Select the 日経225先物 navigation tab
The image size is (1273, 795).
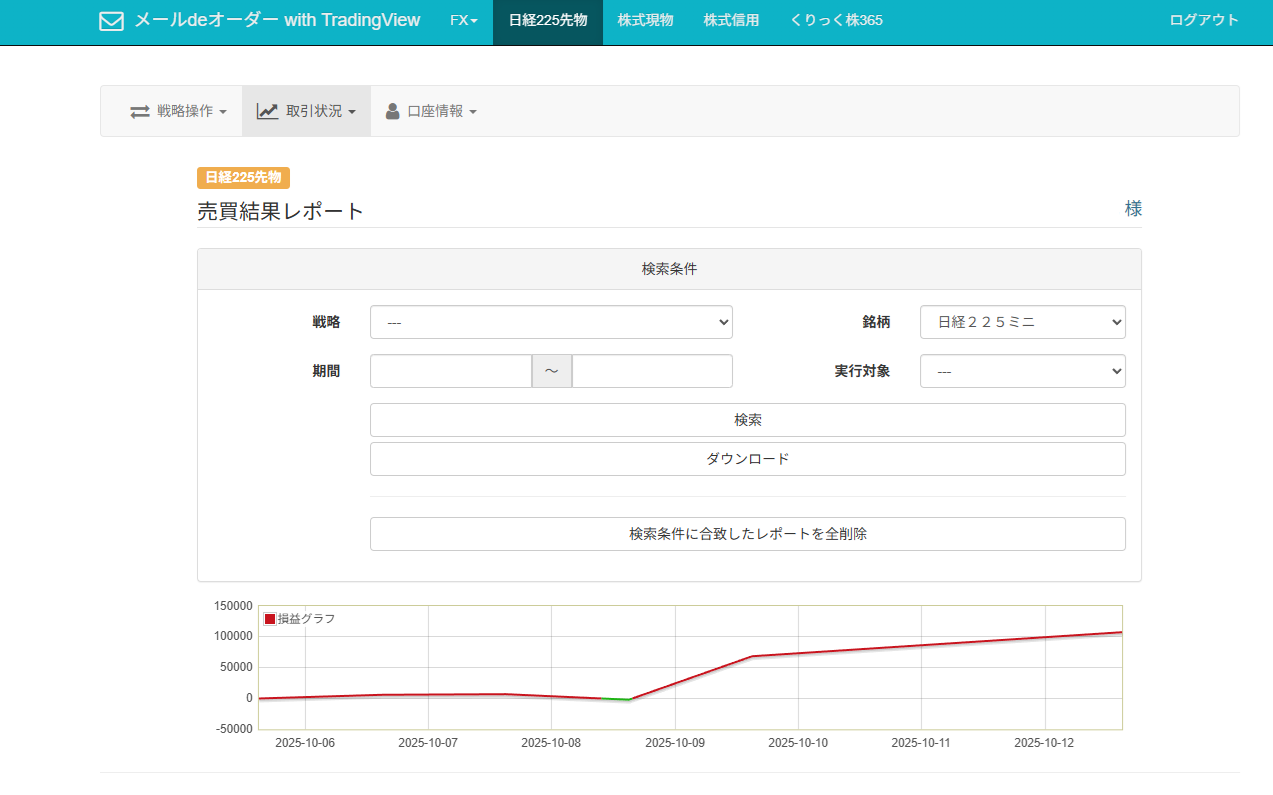click(x=547, y=21)
